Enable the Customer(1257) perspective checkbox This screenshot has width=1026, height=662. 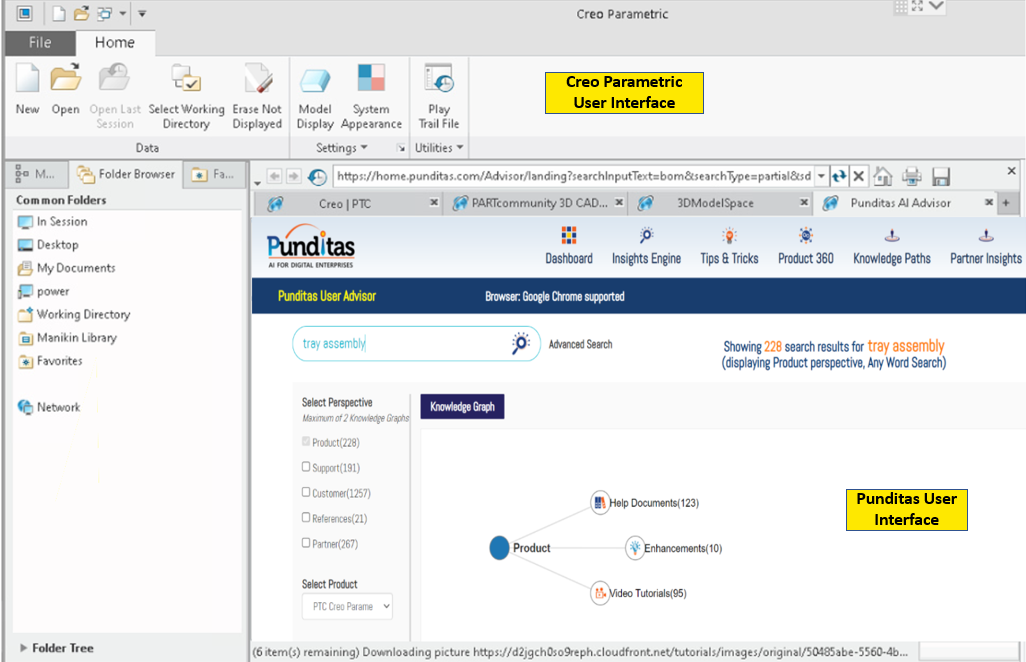click(306, 492)
